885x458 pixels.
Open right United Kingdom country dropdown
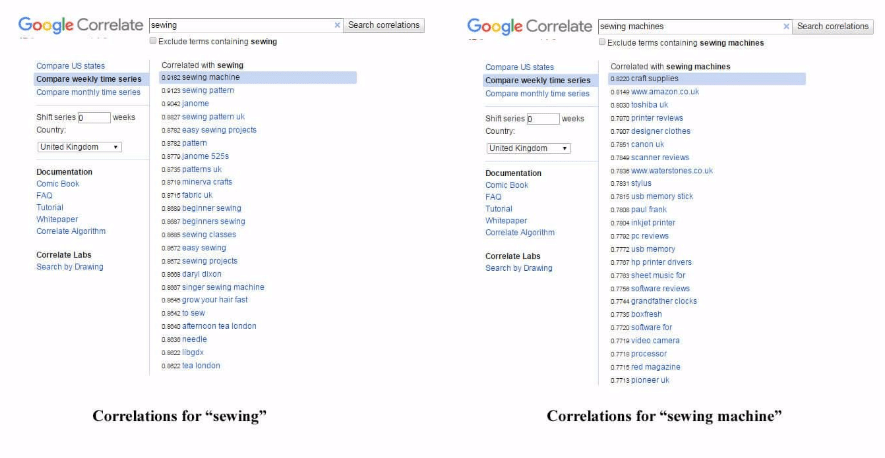coord(528,148)
